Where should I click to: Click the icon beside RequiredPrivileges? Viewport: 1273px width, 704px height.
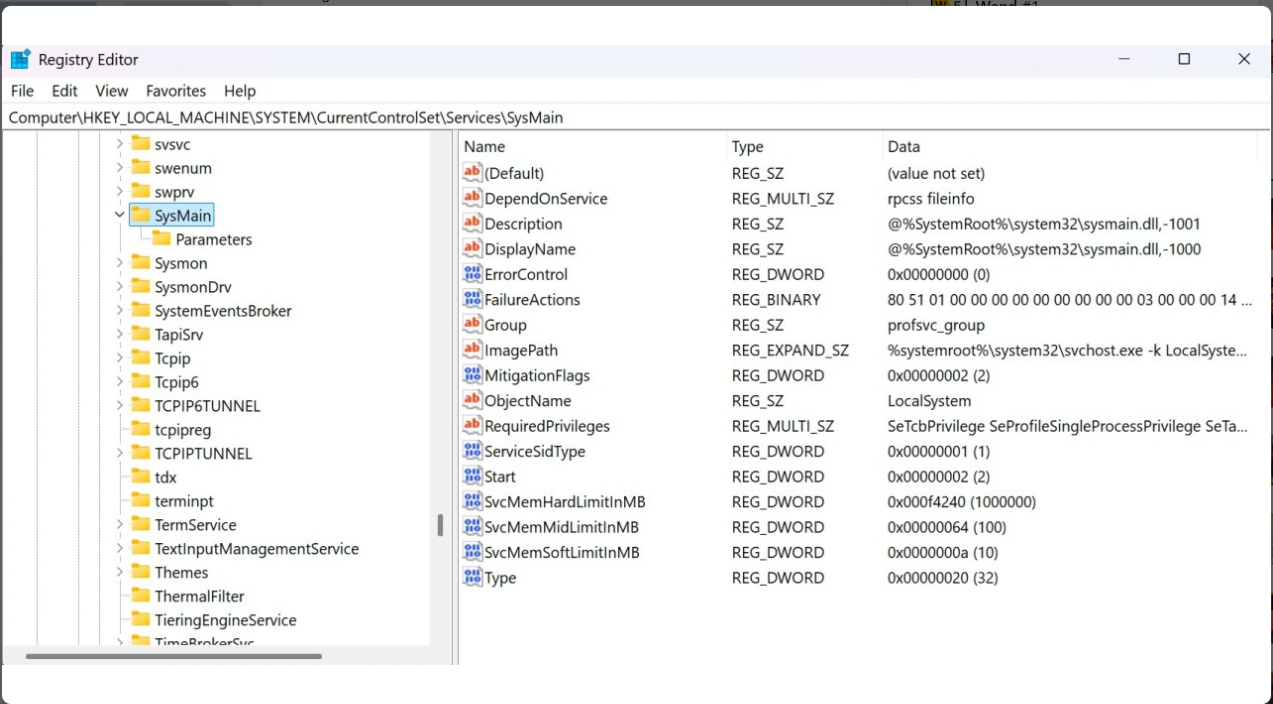(473, 426)
